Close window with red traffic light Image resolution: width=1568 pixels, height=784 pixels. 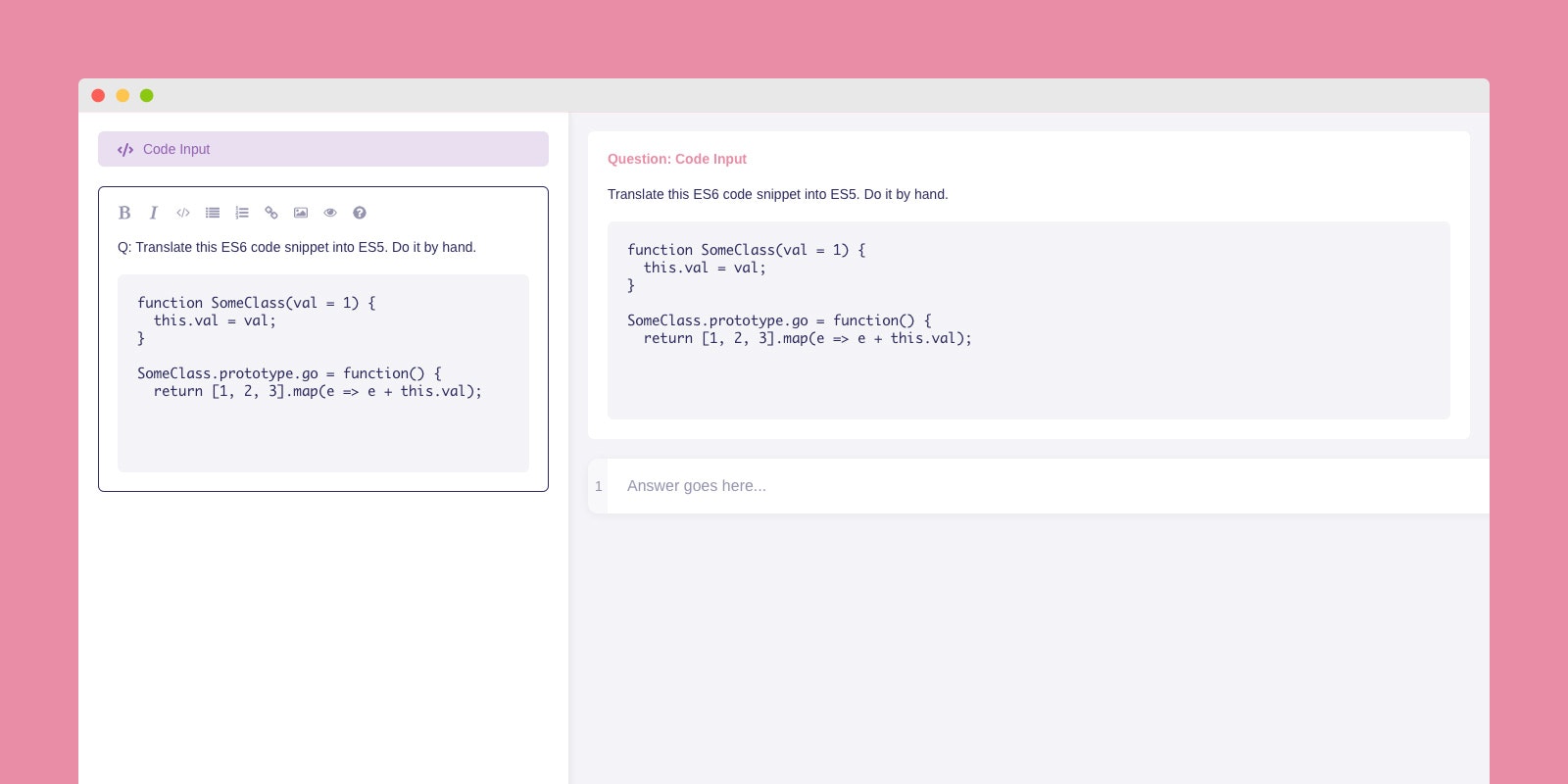pos(98,95)
